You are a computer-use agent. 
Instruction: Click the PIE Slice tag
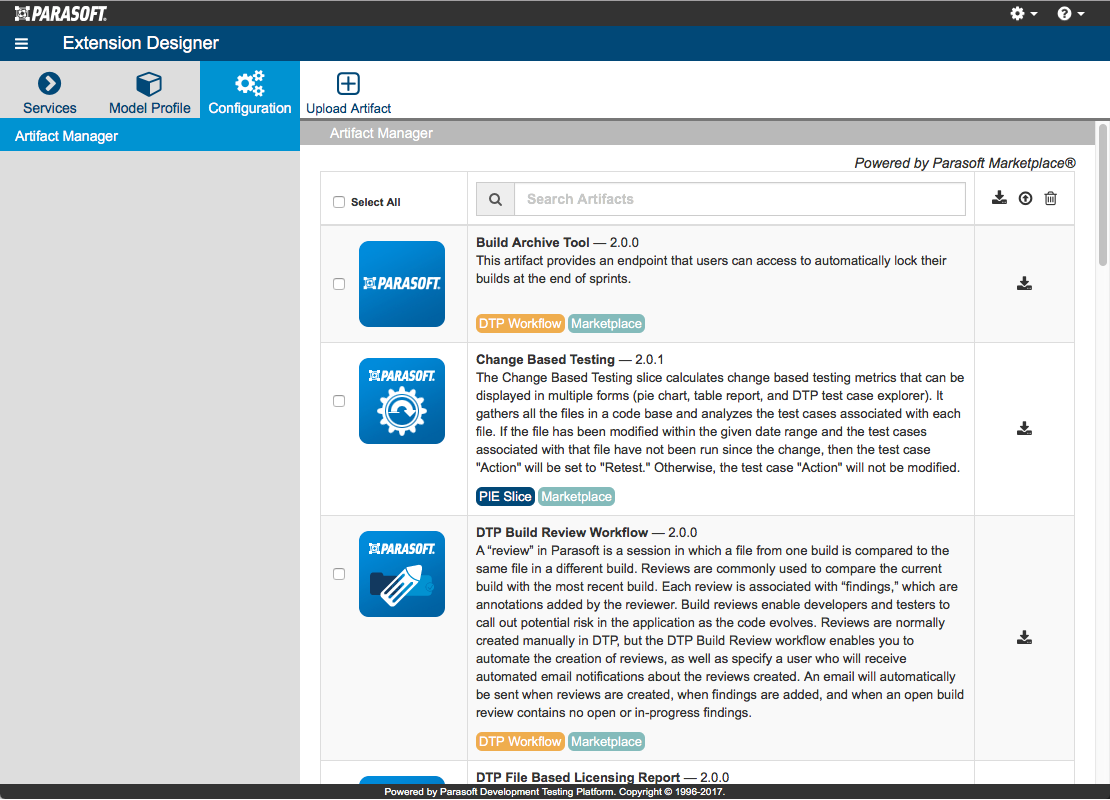tap(505, 497)
